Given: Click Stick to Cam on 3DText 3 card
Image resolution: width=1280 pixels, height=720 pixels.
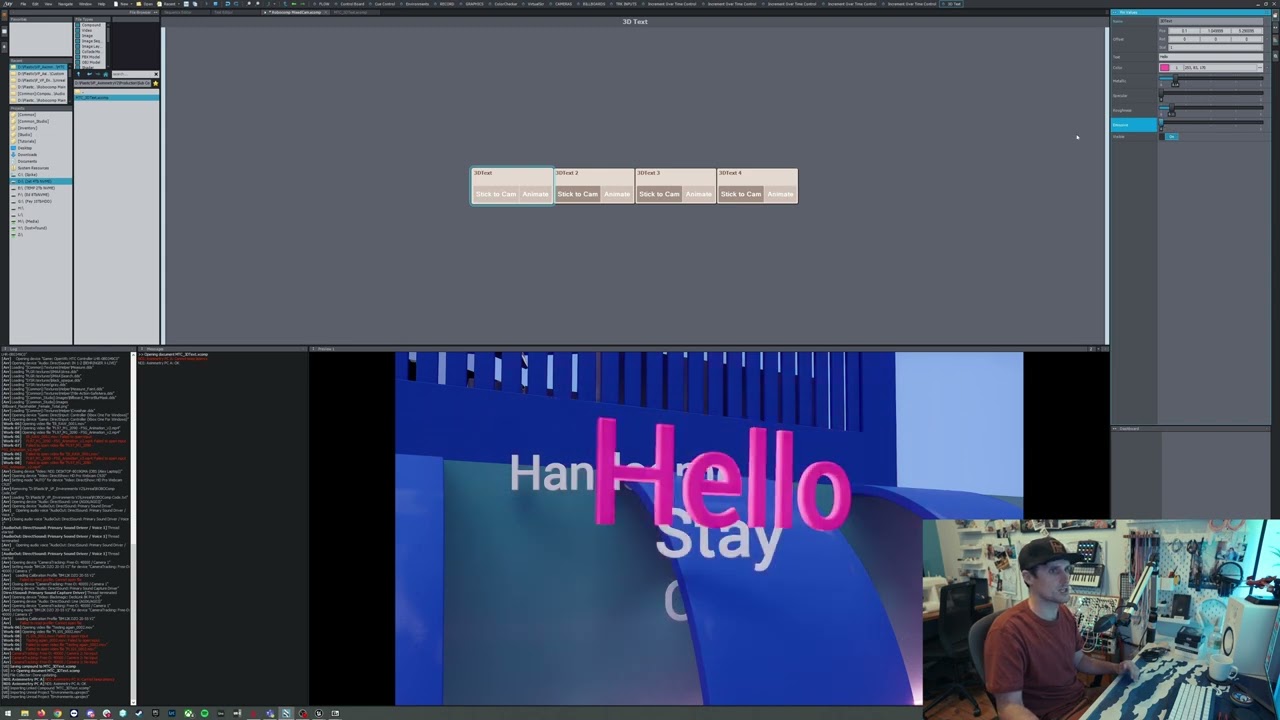Looking at the screenshot, I should coord(659,194).
